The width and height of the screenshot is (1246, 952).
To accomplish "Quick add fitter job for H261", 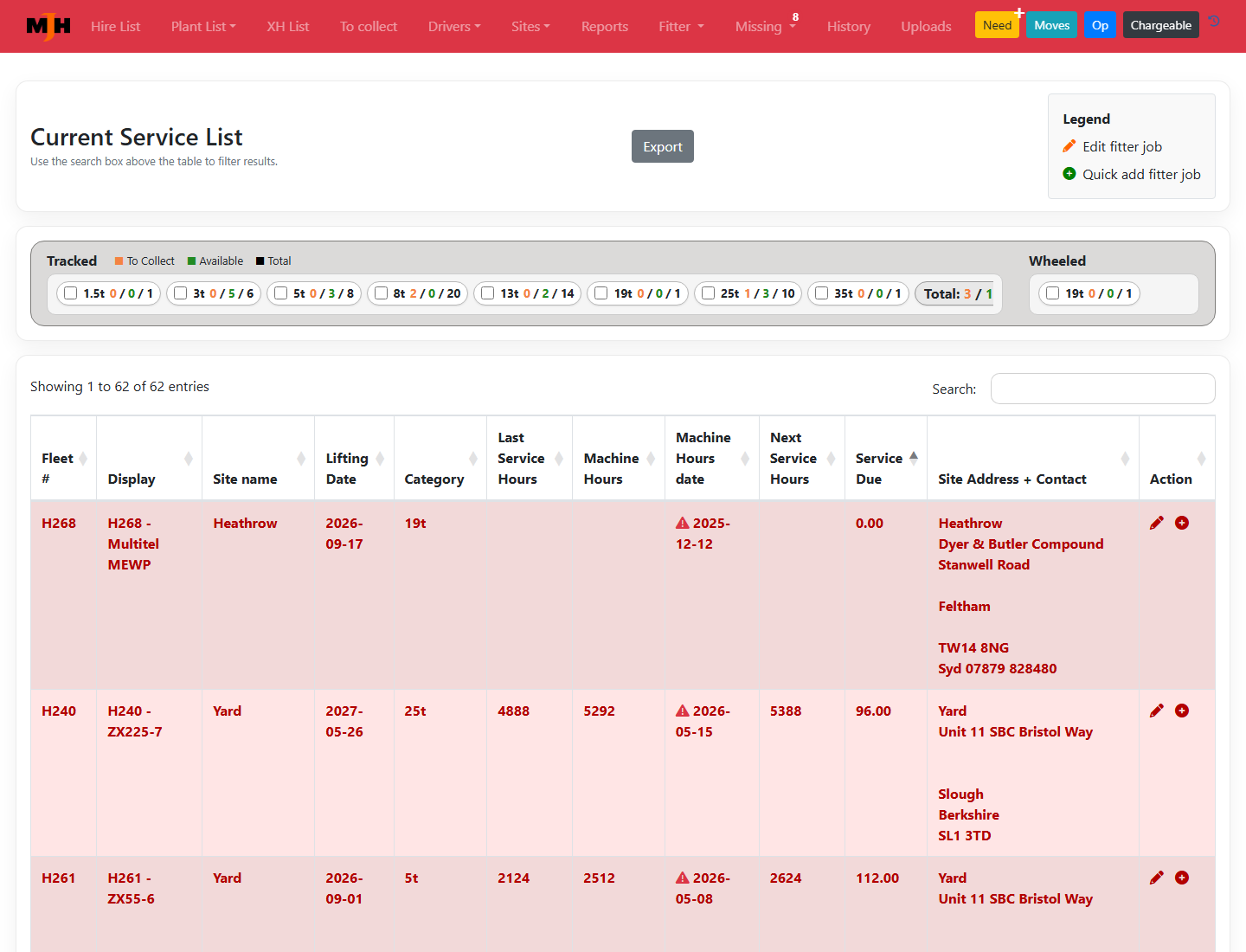I will [x=1182, y=878].
